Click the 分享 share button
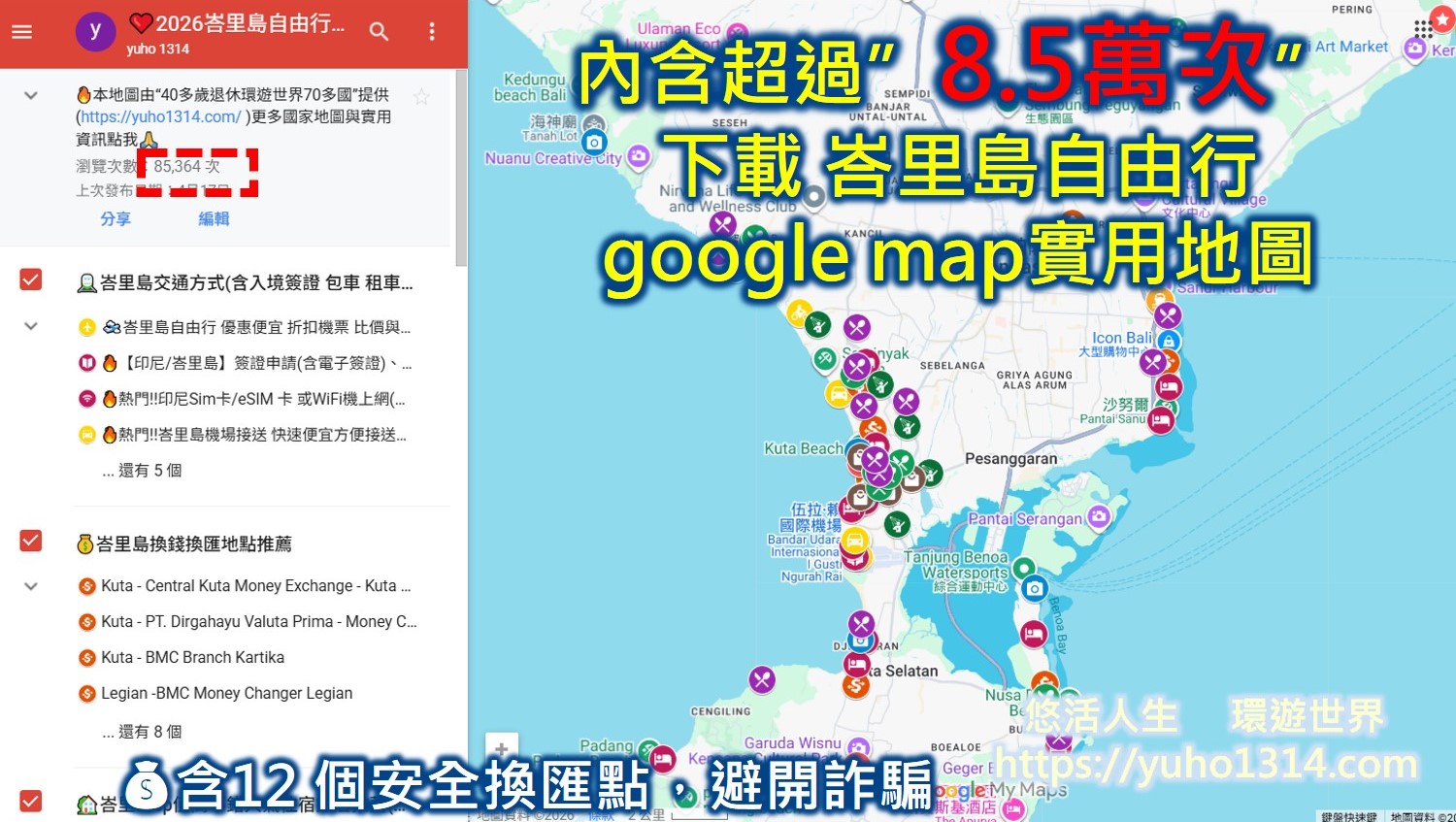Screen dimensions: 1456x822 [116, 219]
